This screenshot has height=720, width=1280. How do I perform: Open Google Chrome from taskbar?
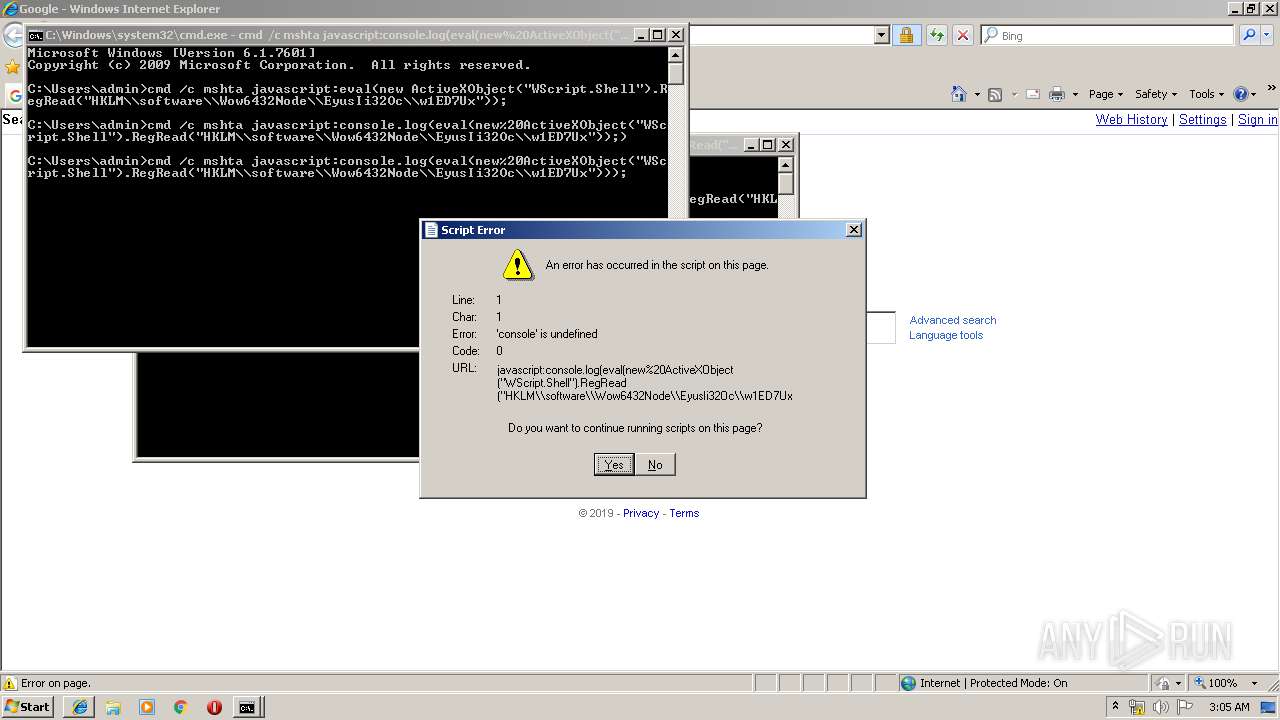click(x=181, y=707)
